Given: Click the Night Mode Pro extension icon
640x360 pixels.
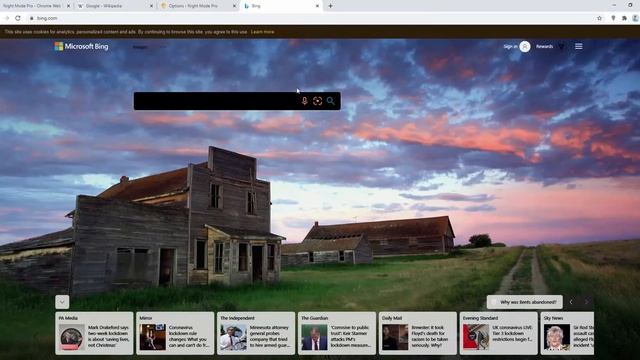Looking at the screenshot, I should coord(613,18).
